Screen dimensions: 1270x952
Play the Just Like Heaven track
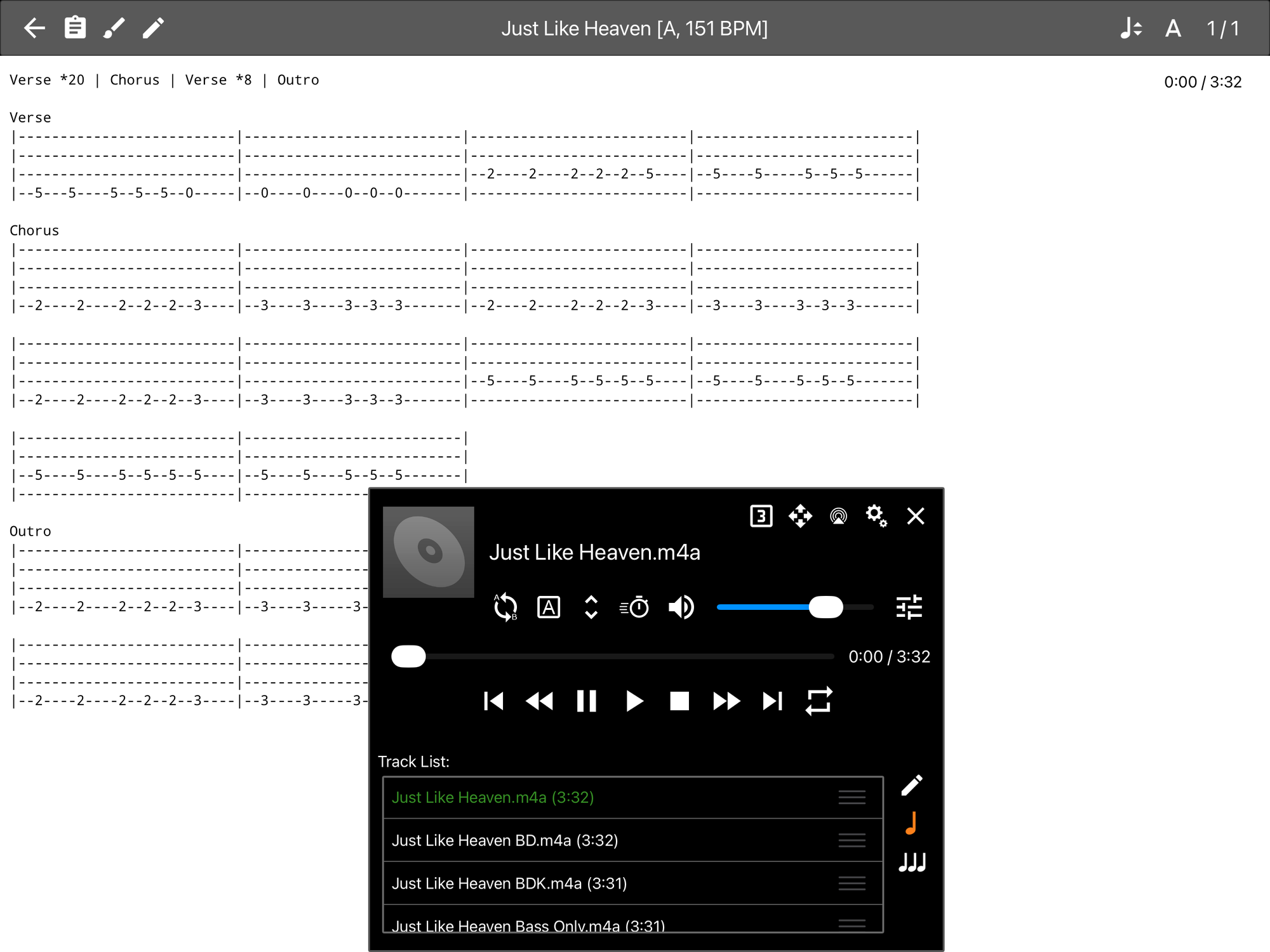[x=634, y=701]
